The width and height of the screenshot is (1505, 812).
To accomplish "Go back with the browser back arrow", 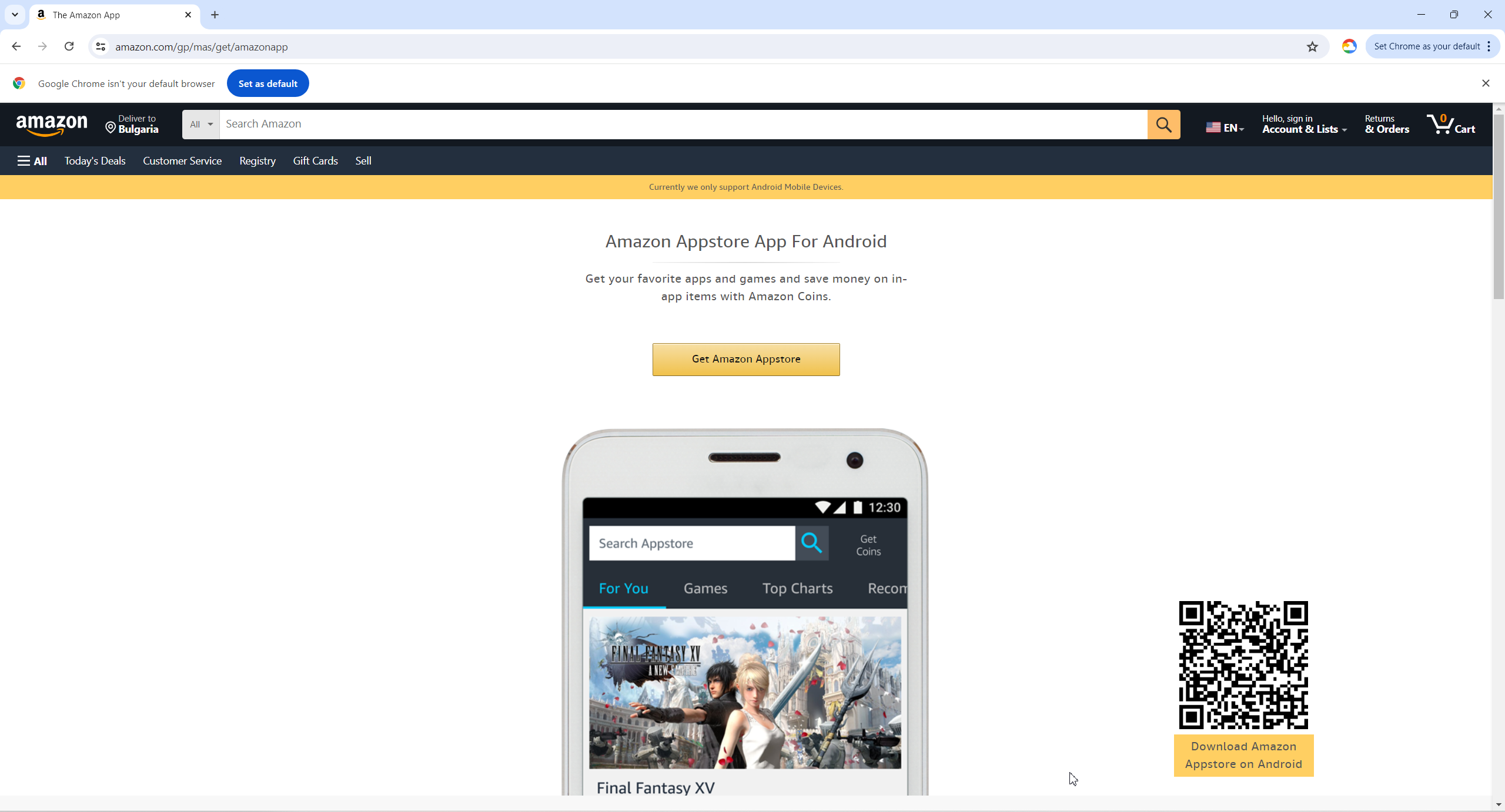I will click(16, 46).
